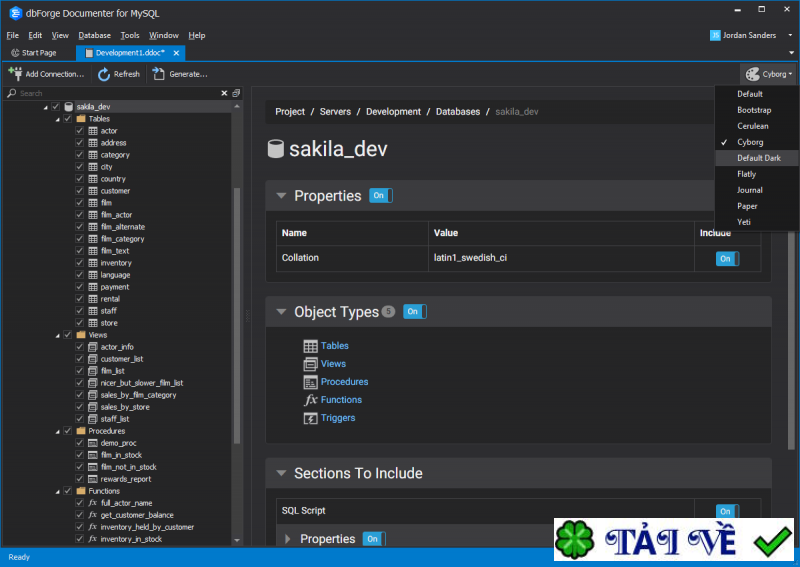This screenshot has height=567, width=800.
Task: Open the Database menu
Action: point(94,35)
